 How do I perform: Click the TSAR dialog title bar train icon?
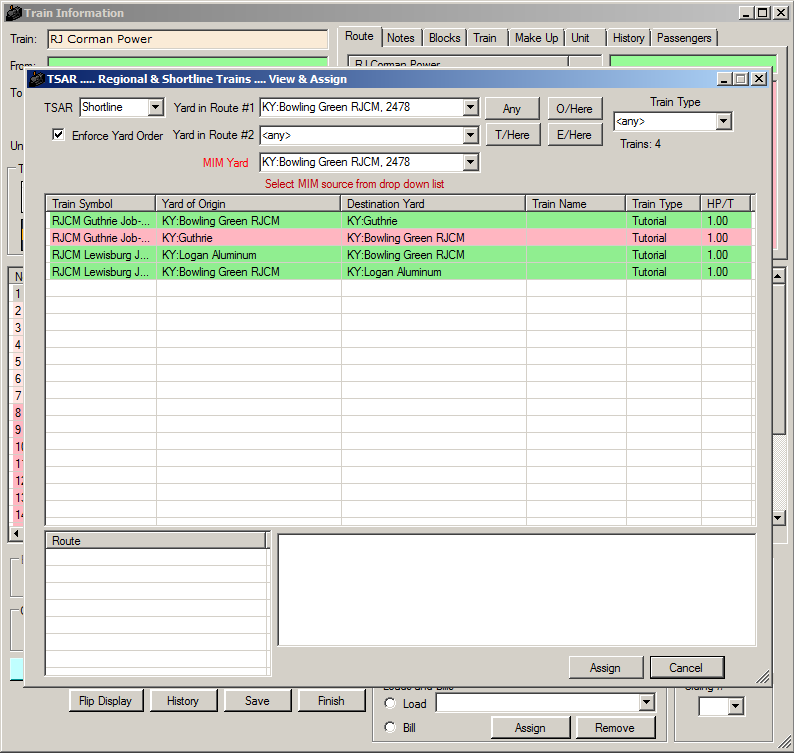pos(36,79)
